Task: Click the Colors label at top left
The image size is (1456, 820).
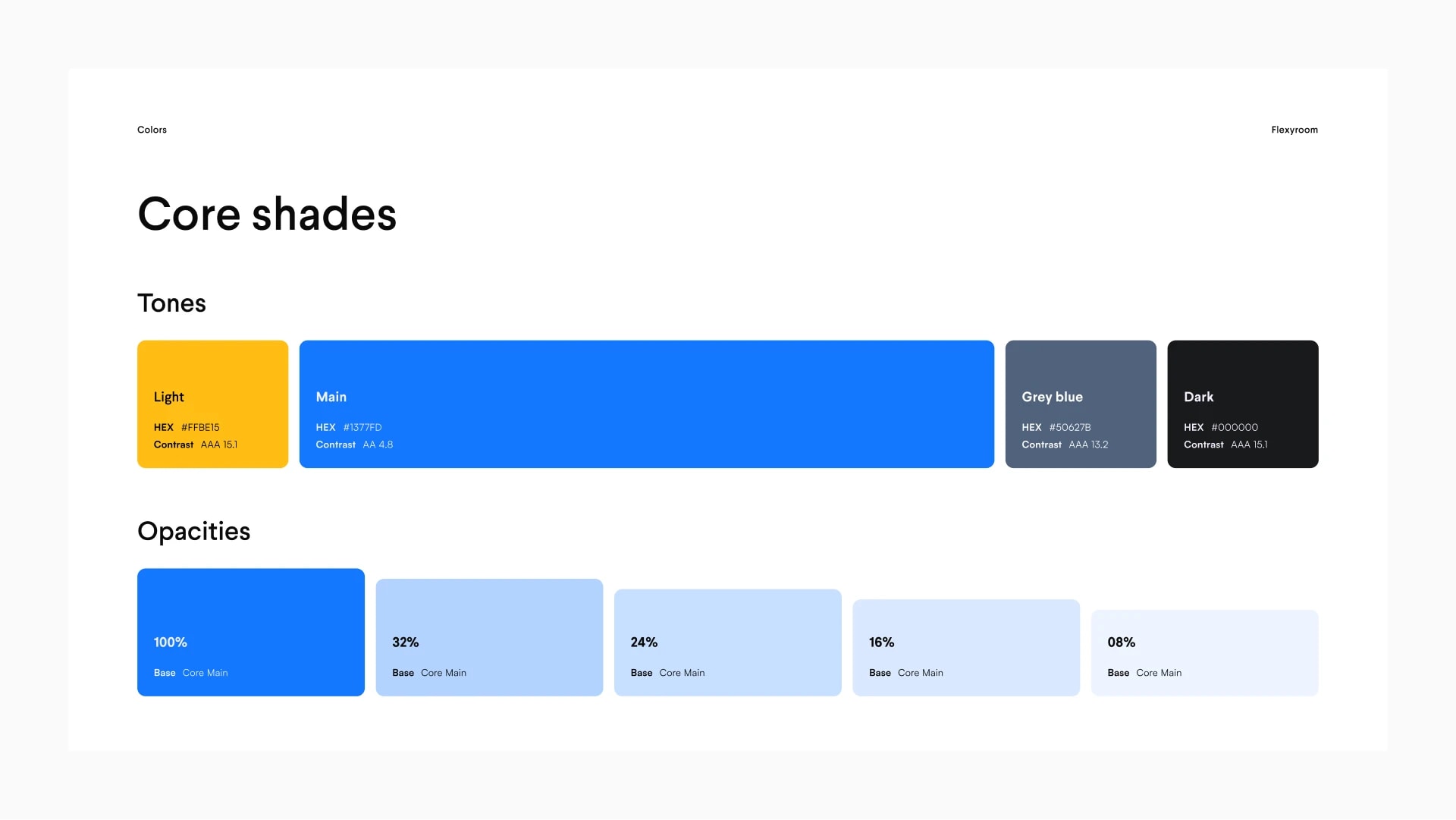Action: tap(152, 130)
